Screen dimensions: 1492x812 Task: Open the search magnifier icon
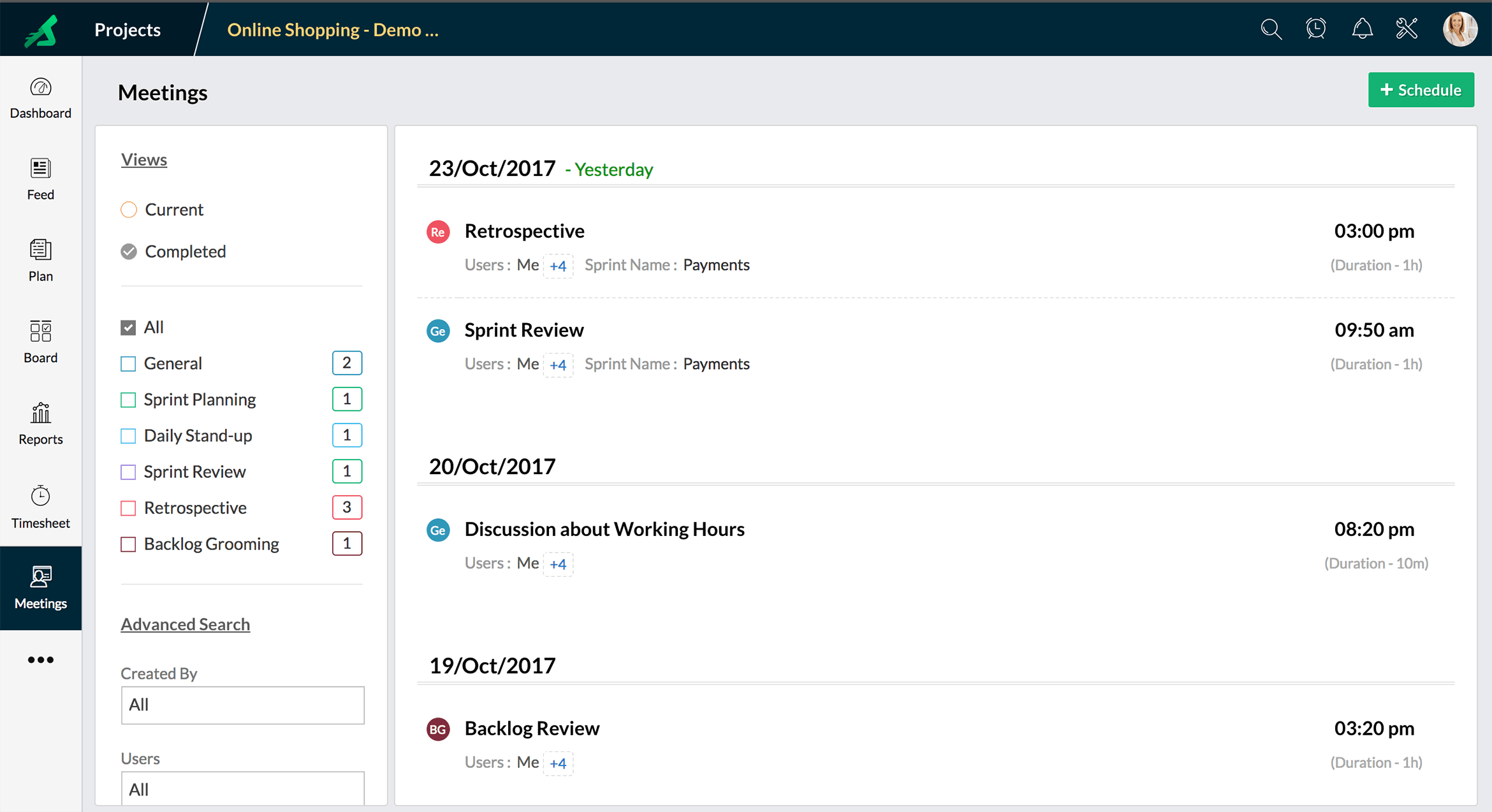[1271, 29]
